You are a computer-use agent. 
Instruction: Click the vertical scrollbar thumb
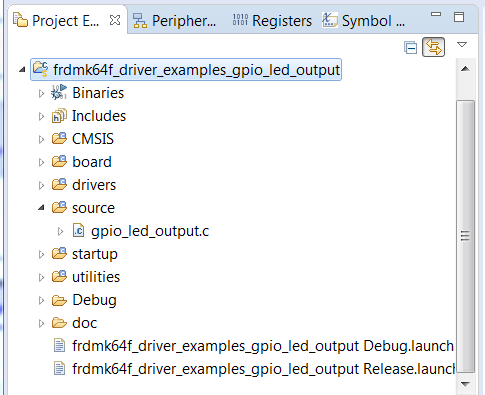click(465, 236)
